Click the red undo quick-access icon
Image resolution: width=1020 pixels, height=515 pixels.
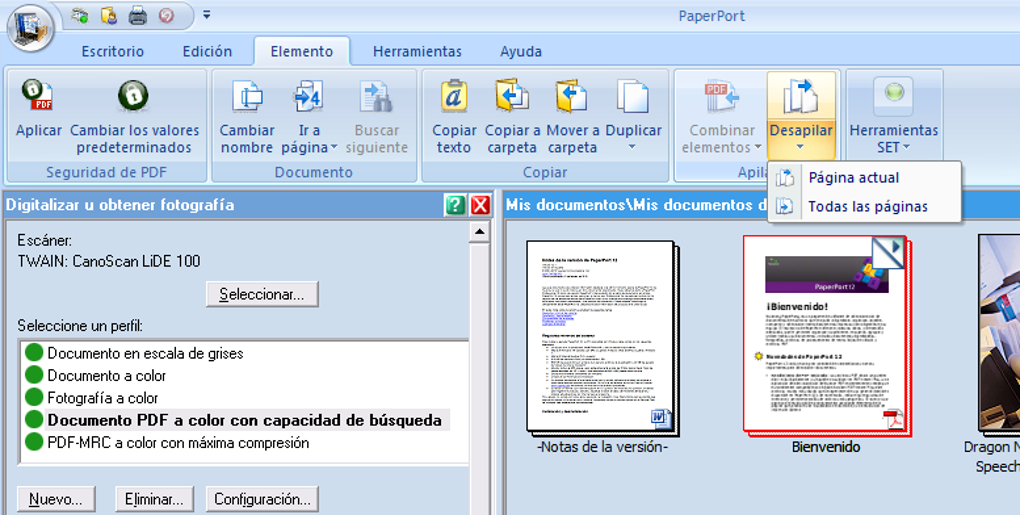[167, 15]
